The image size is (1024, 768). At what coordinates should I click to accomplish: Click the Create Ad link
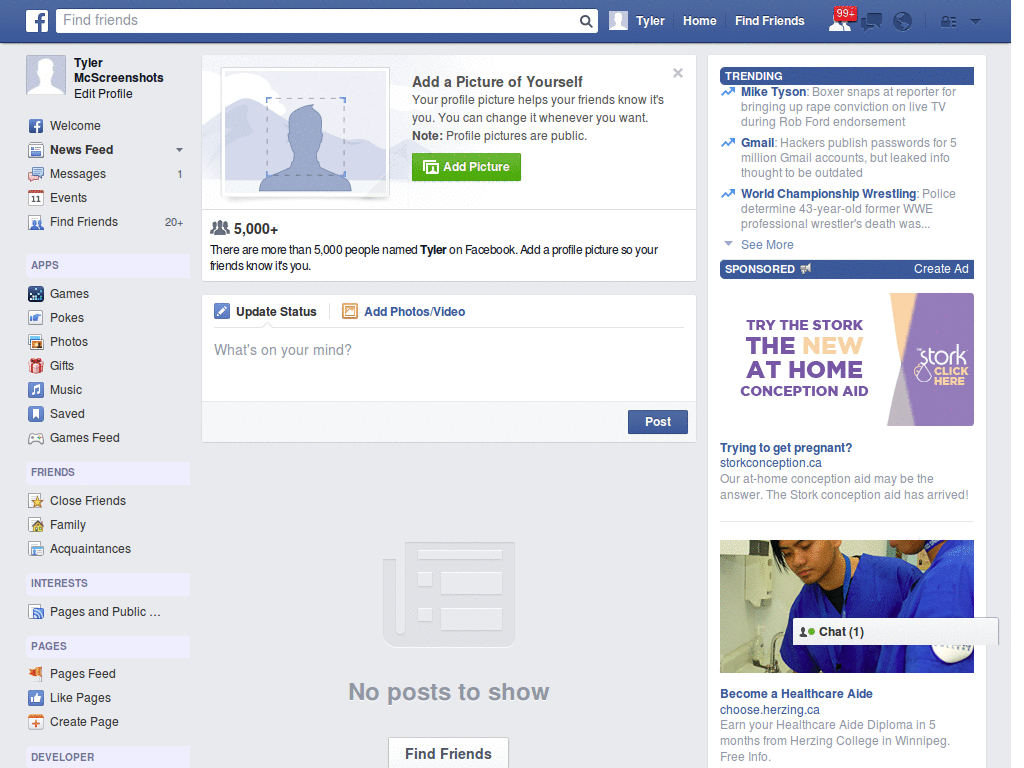tap(941, 269)
